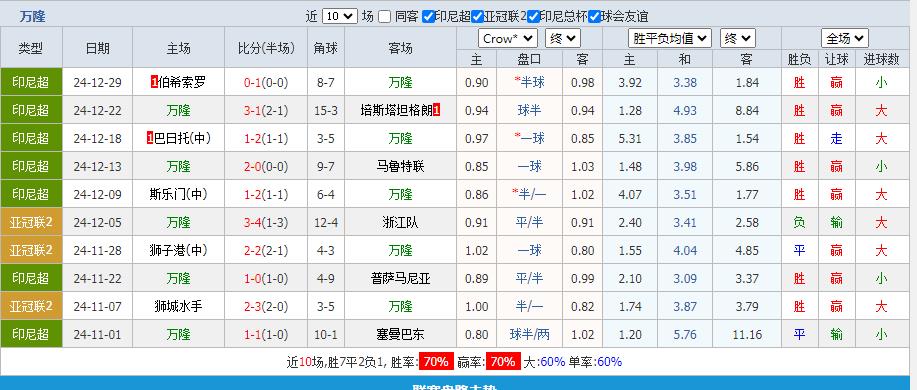Uncheck the 球会友谊 filter checkbox
This screenshot has height=390, width=917.
[594, 16]
